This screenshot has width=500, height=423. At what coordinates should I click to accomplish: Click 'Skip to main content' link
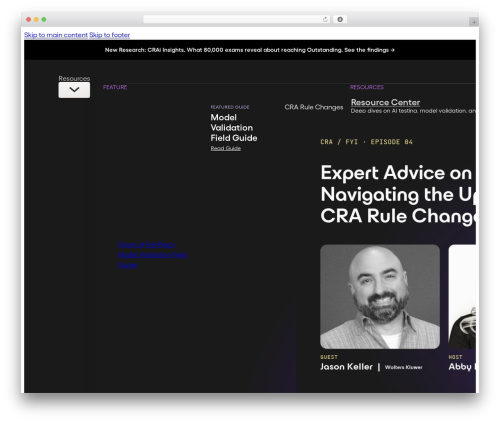pyautogui.click(x=56, y=35)
